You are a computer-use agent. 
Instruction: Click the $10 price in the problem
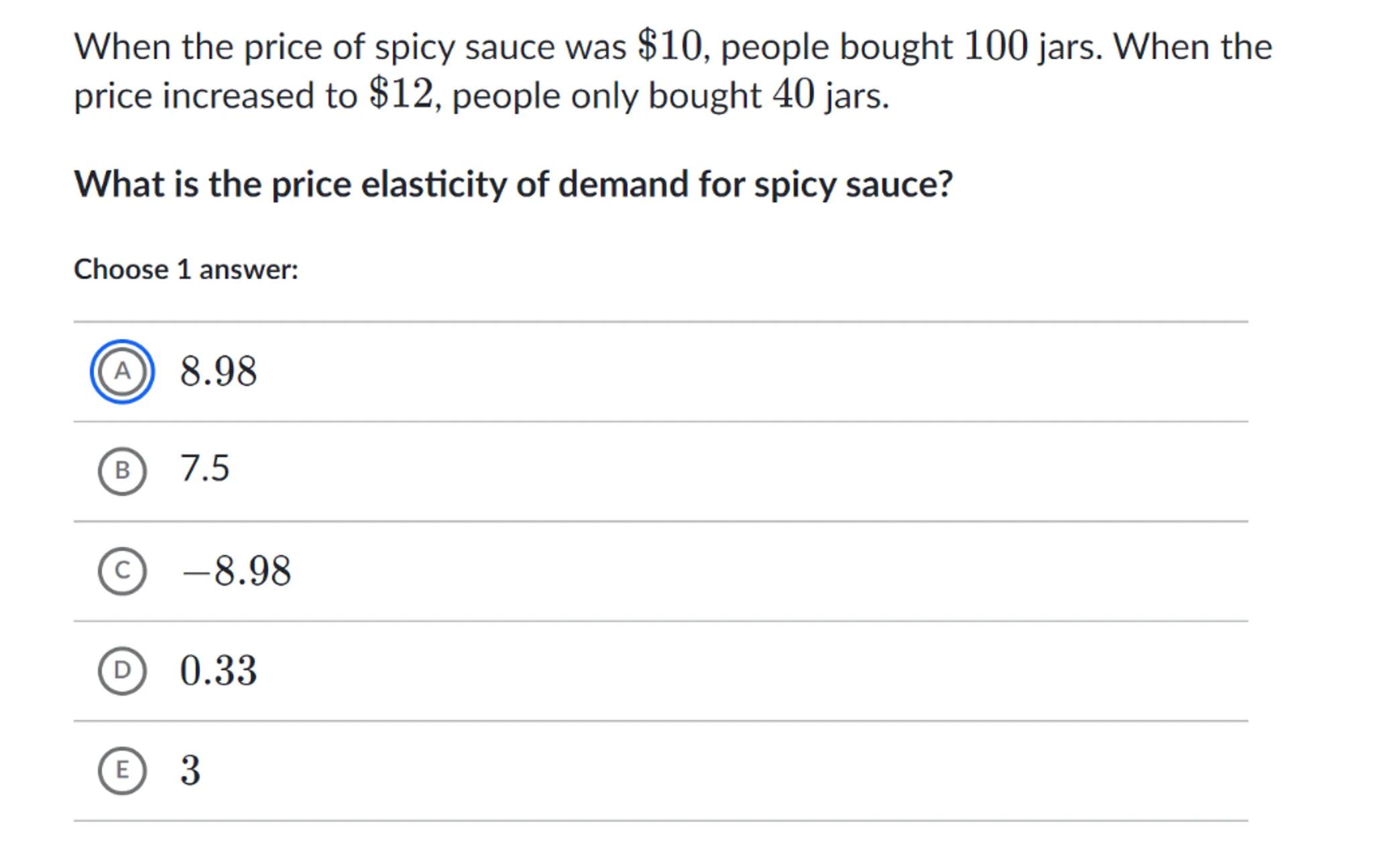669,46
